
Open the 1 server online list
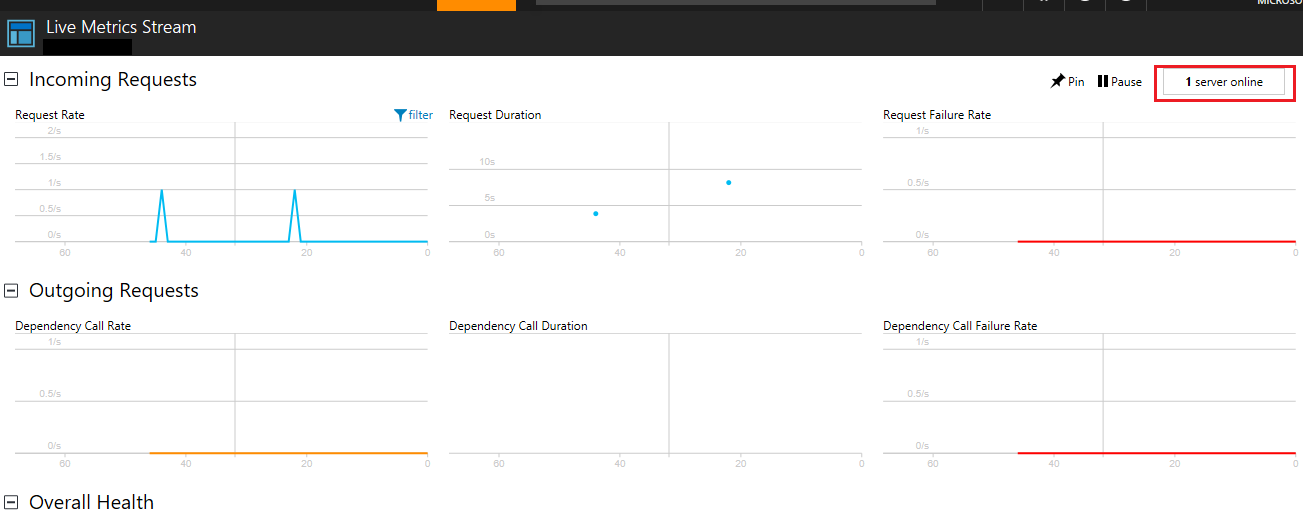[x=1224, y=82]
